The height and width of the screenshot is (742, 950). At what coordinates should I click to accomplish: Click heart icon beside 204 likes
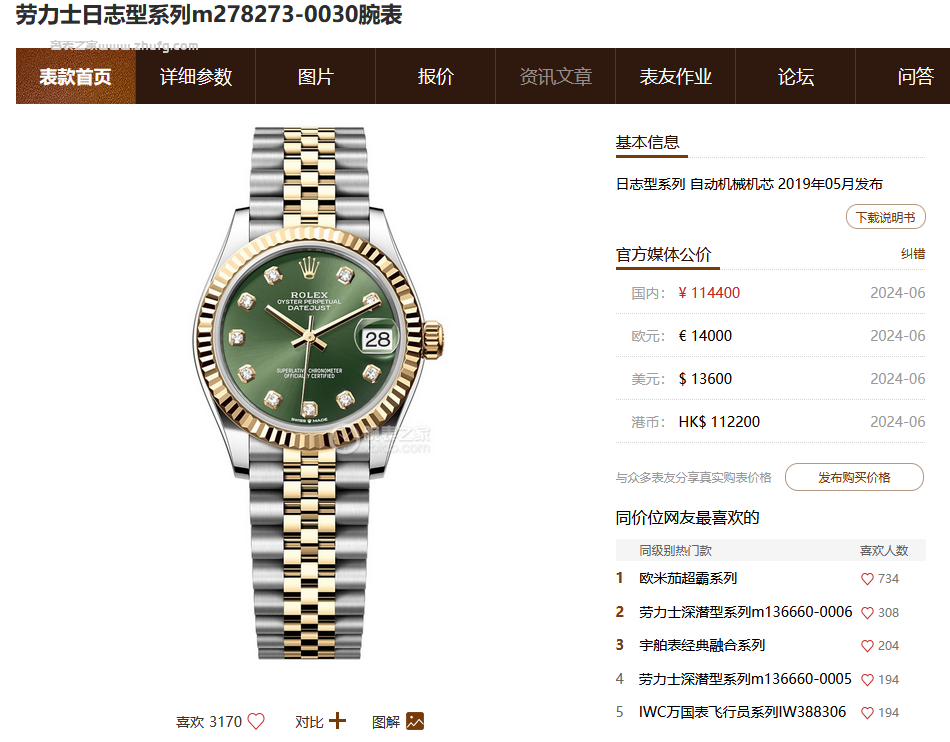[867, 646]
